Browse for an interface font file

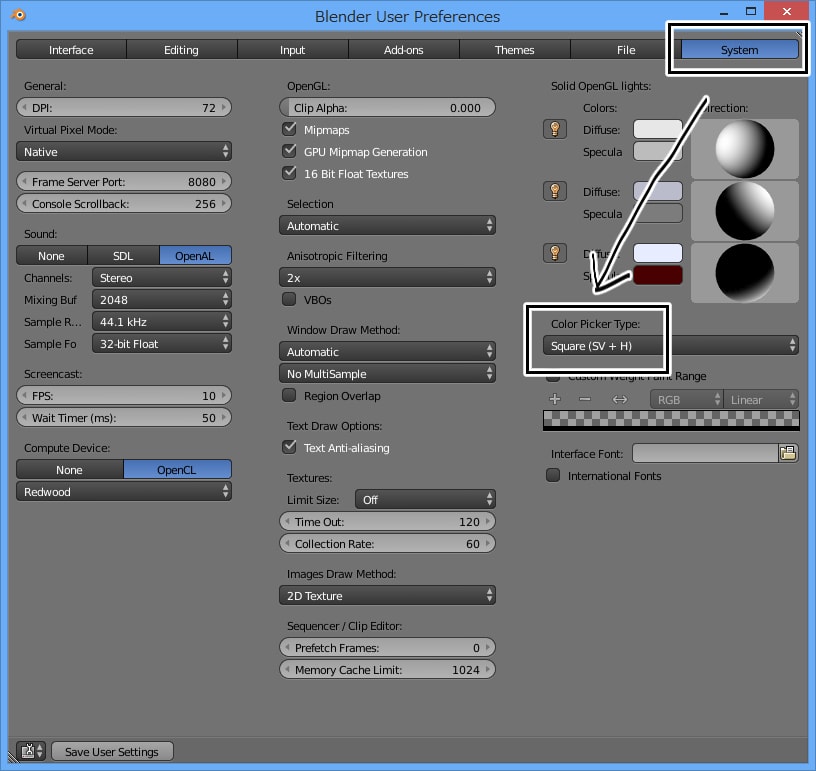pyautogui.click(x=788, y=453)
